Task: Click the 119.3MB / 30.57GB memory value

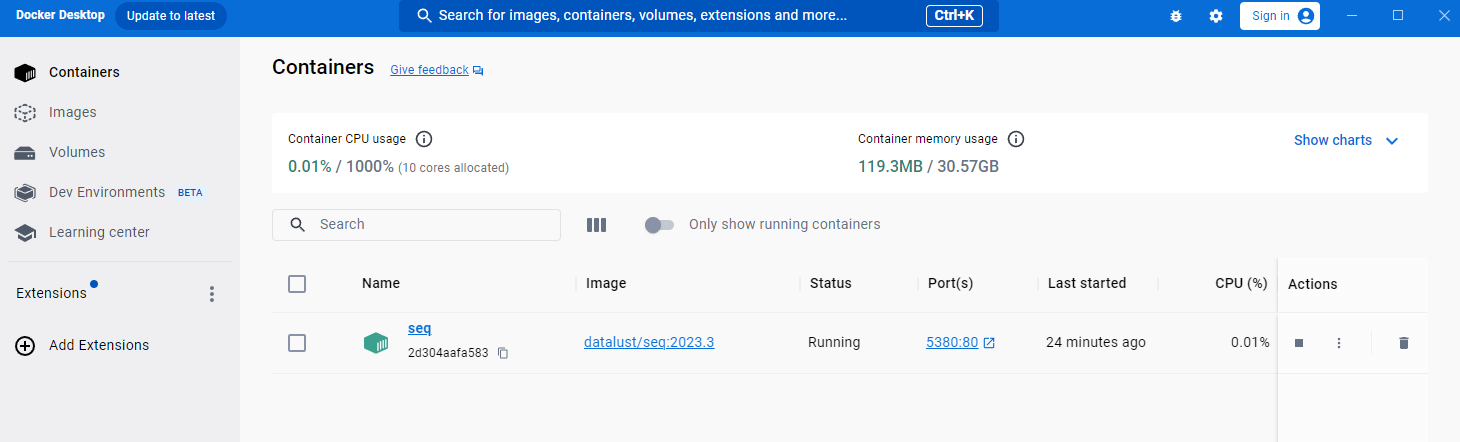Action: tap(929, 166)
